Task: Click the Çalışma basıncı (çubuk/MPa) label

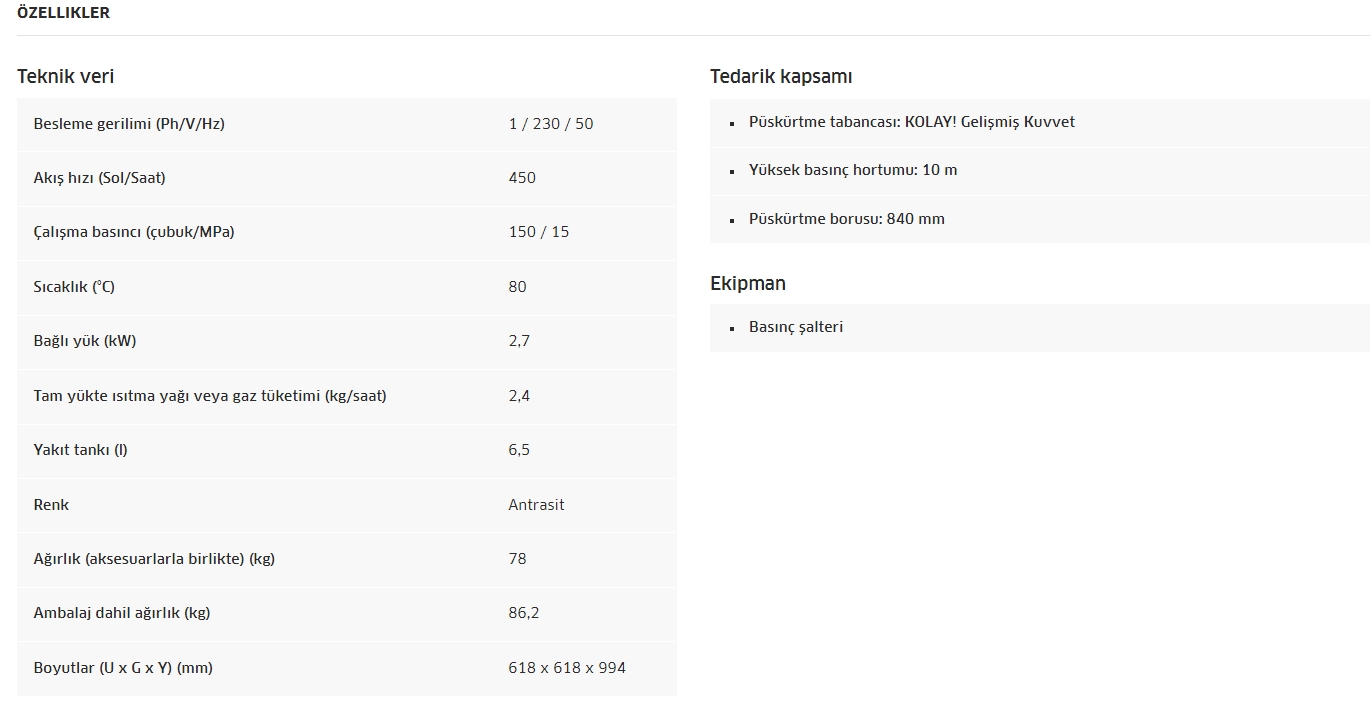Action: 134,232
